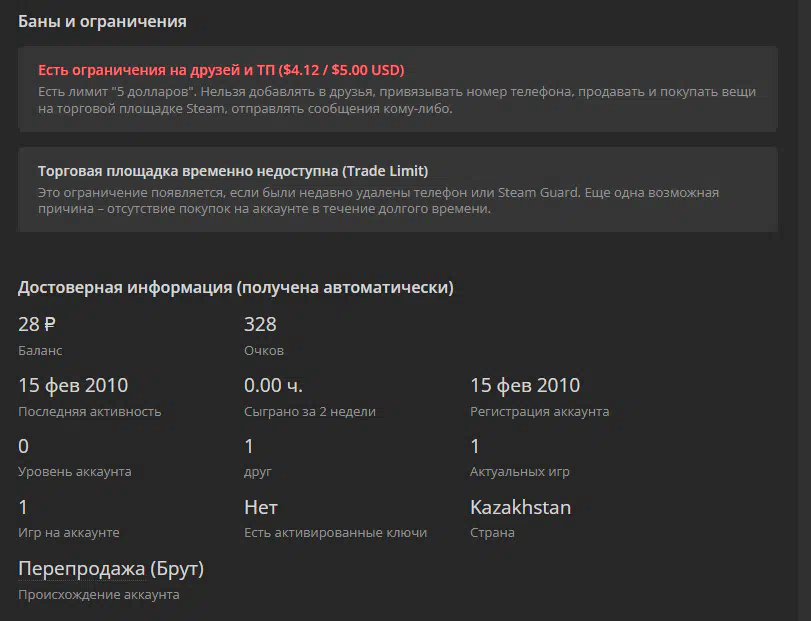Click the points value 328

pos(260,324)
